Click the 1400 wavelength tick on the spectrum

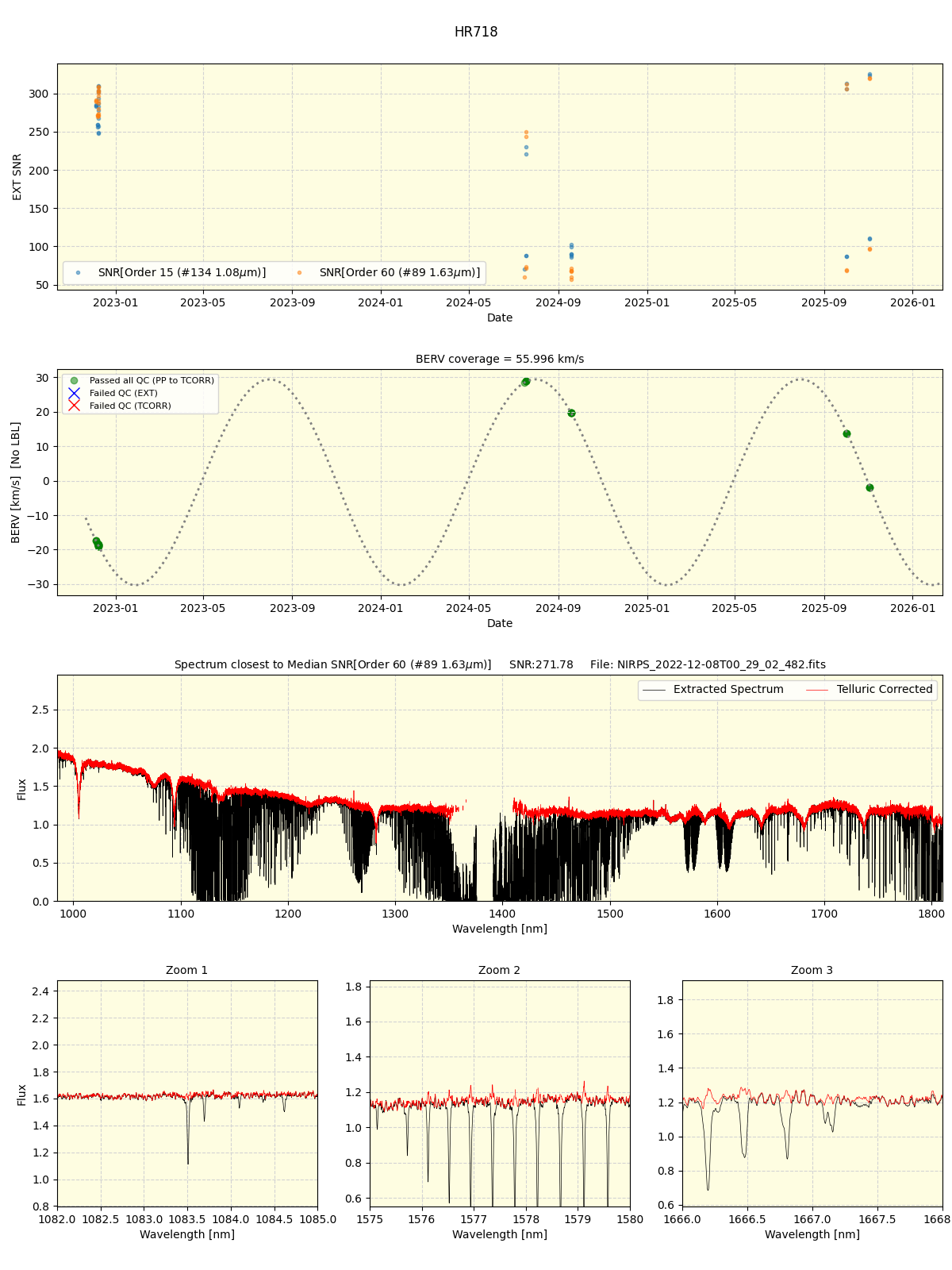point(502,913)
